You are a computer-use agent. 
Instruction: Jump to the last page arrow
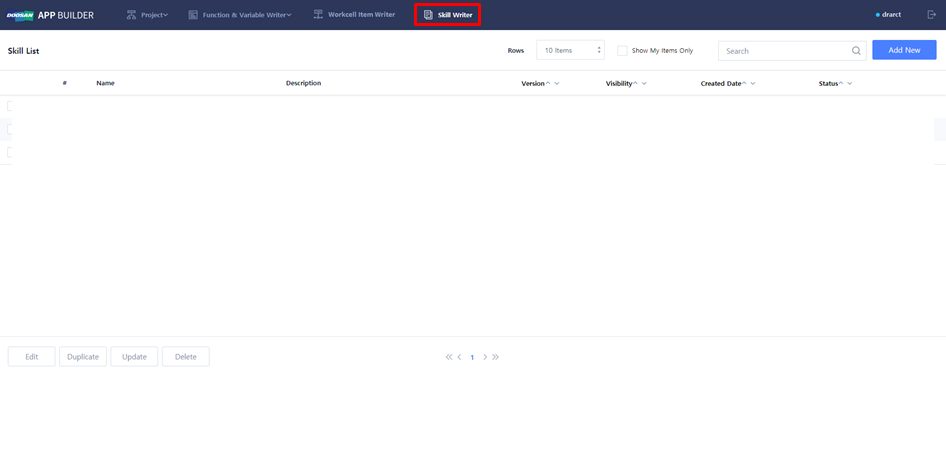click(x=496, y=357)
